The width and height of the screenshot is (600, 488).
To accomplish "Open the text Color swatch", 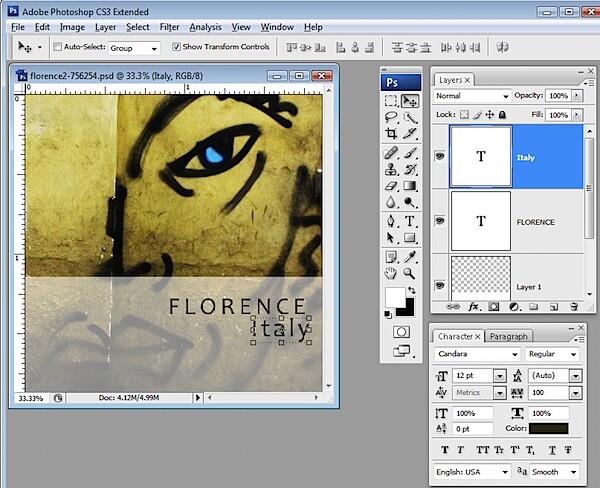I will 548,428.
